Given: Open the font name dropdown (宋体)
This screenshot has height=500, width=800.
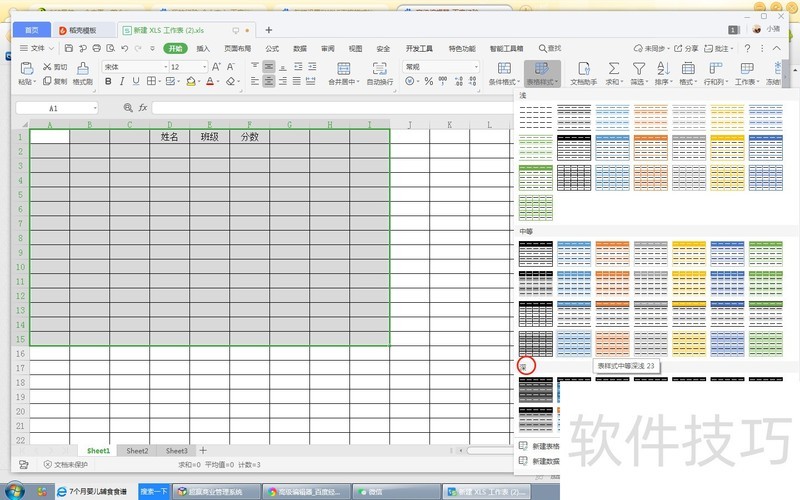Looking at the screenshot, I should (x=134, y=67).
